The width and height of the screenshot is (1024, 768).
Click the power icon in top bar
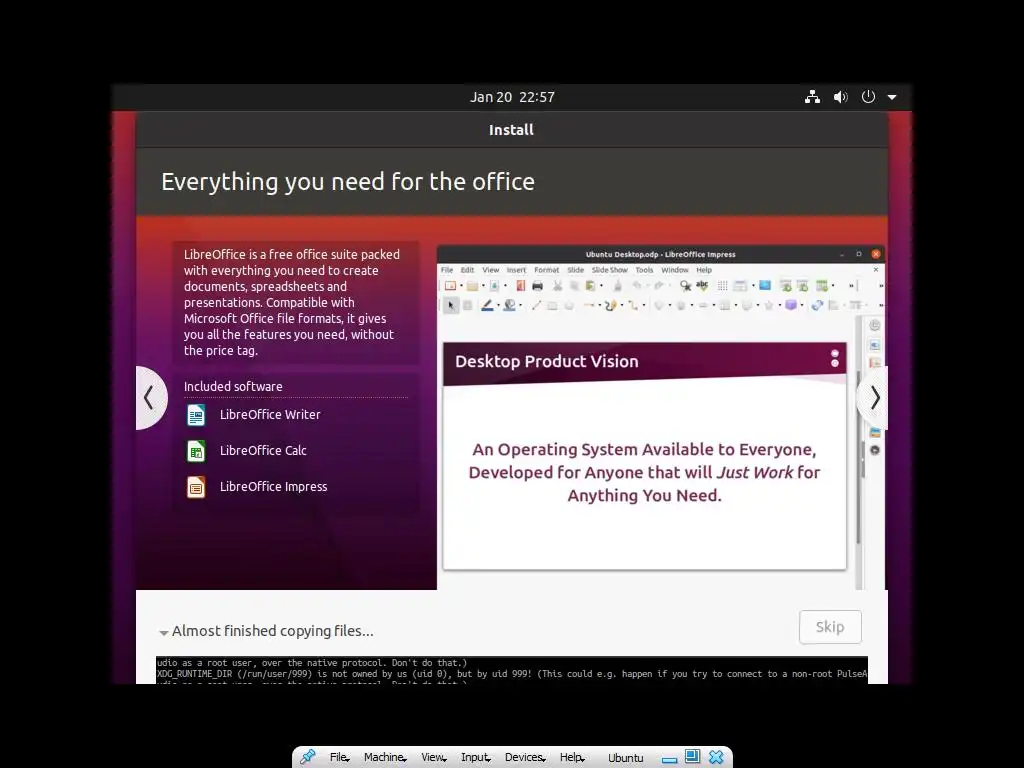click(x=868, y=97)
